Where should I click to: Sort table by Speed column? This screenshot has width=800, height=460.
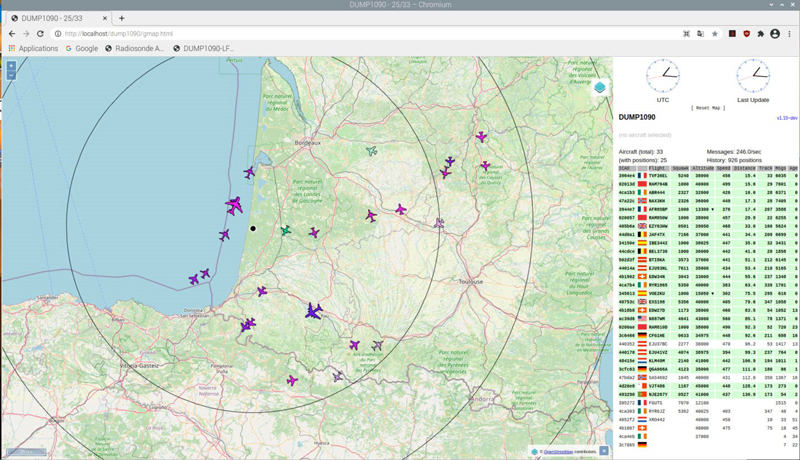(x=723, y=168)
